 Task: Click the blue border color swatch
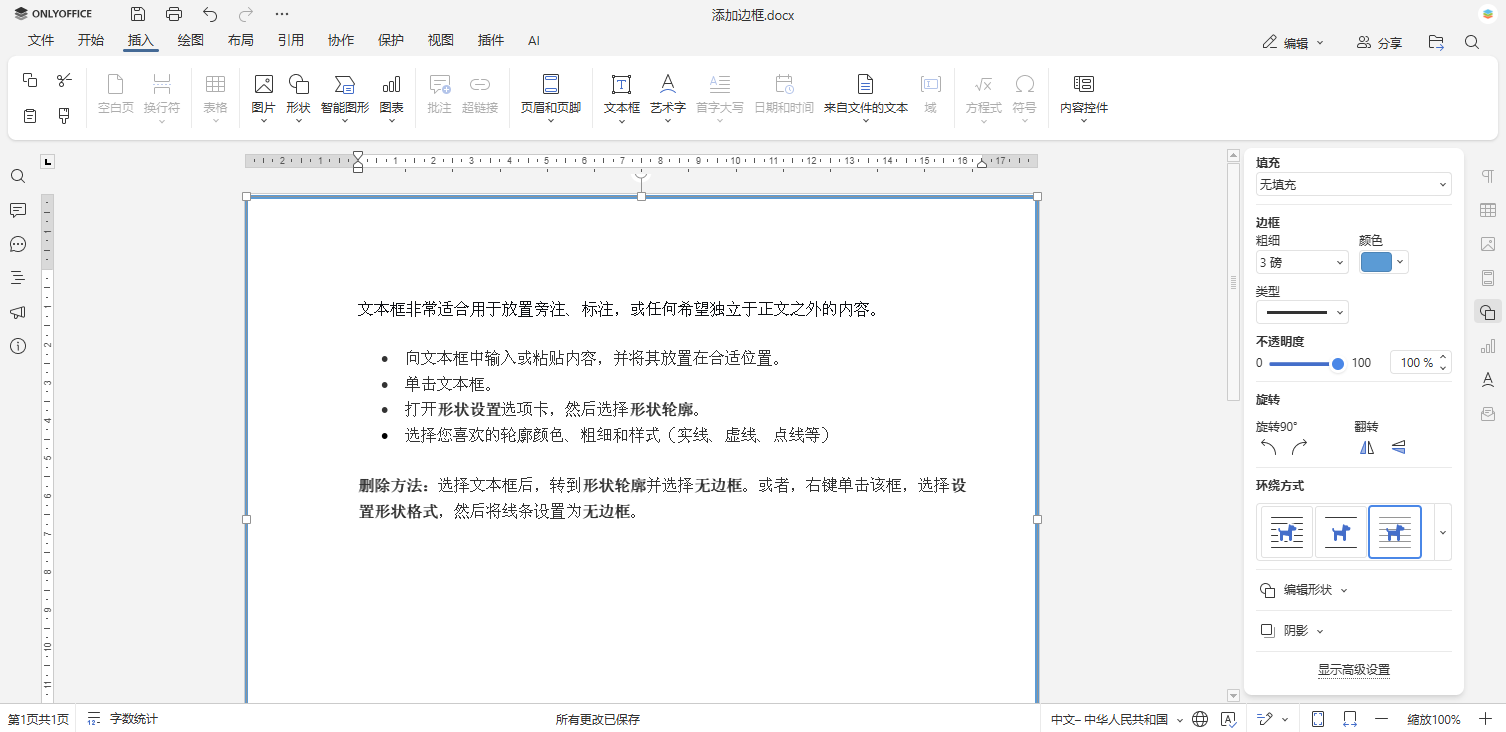[x=1376, y=263]
